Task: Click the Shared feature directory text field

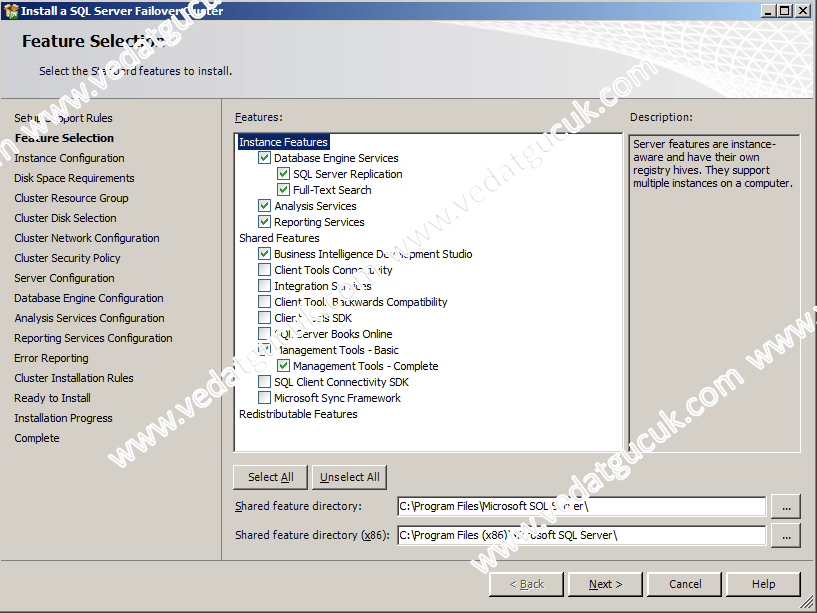Action: point(581,506)
